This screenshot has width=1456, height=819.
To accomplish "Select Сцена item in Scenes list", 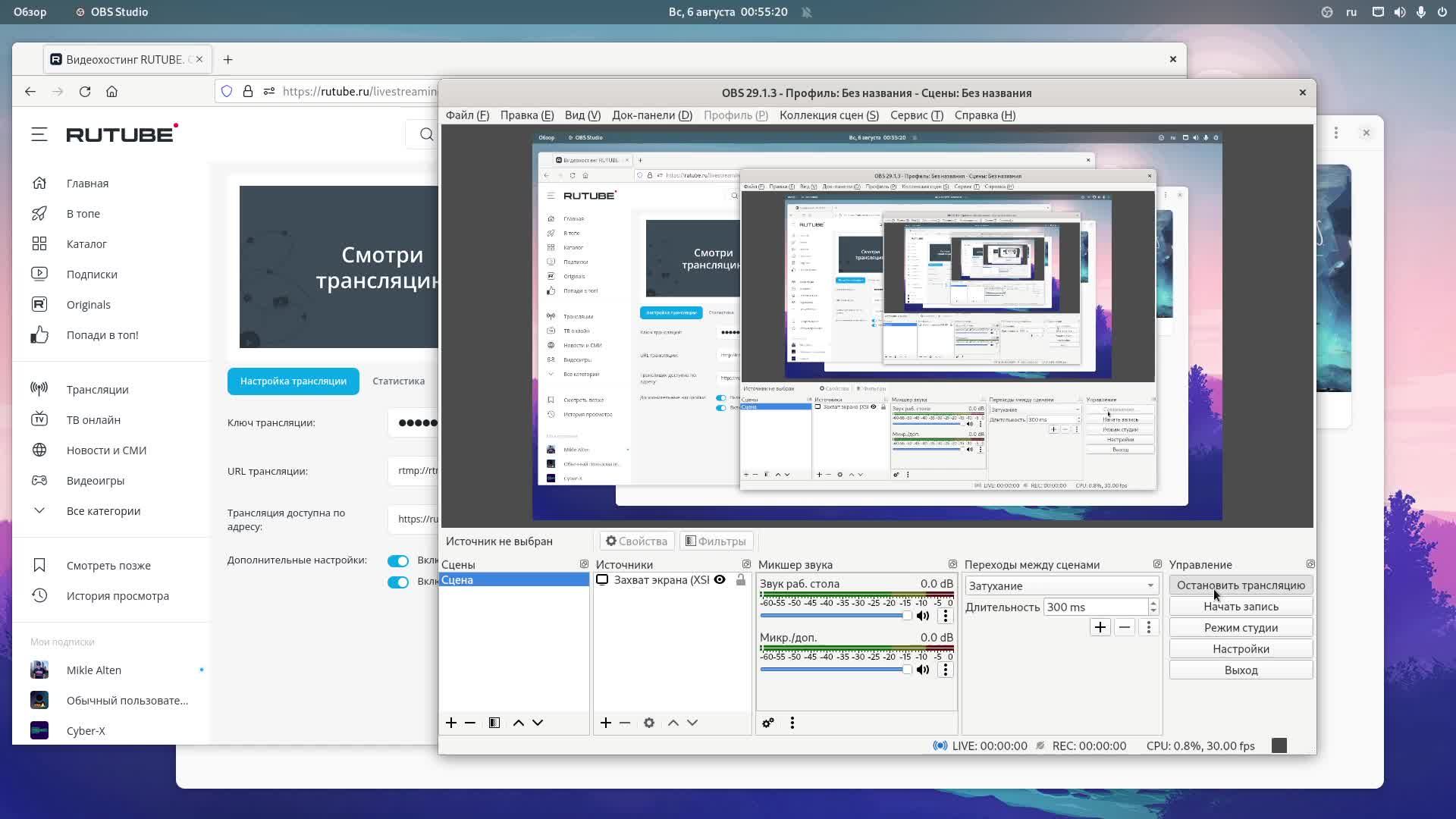I will coord(514,580).
